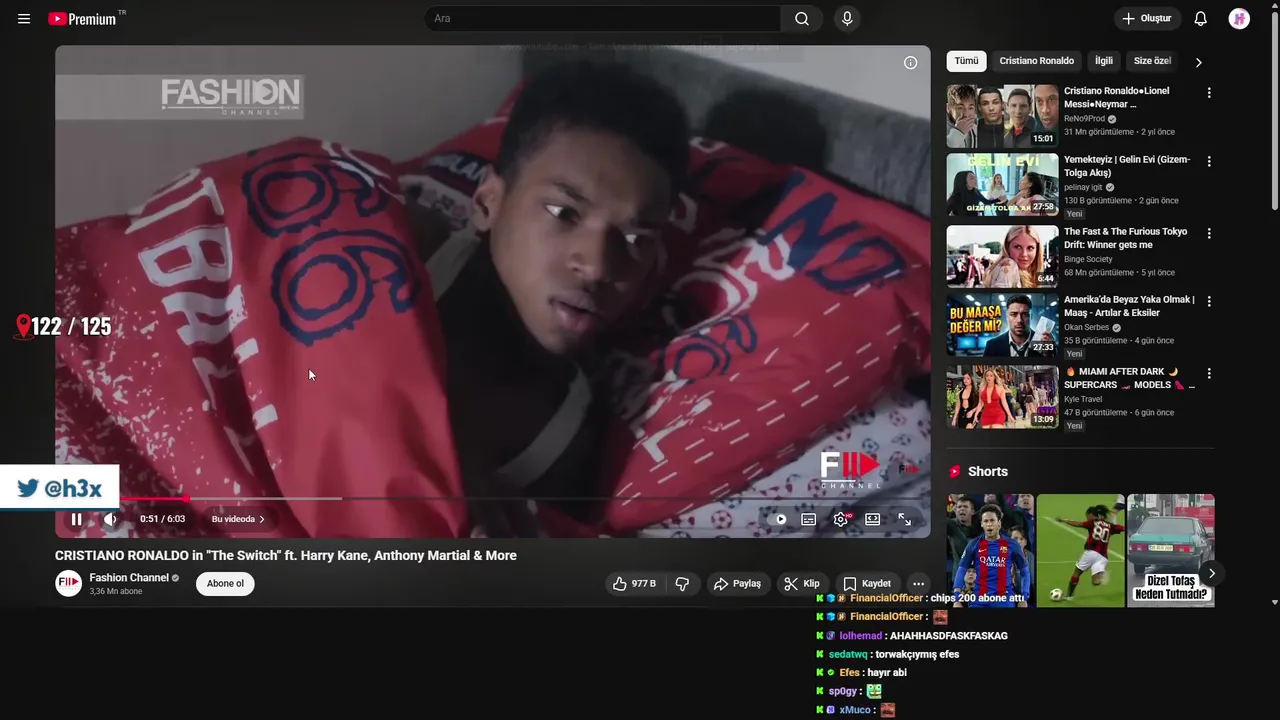Click the Okan Serbes channel name
Screen dimensions: 1280x720
point(1086,328)
